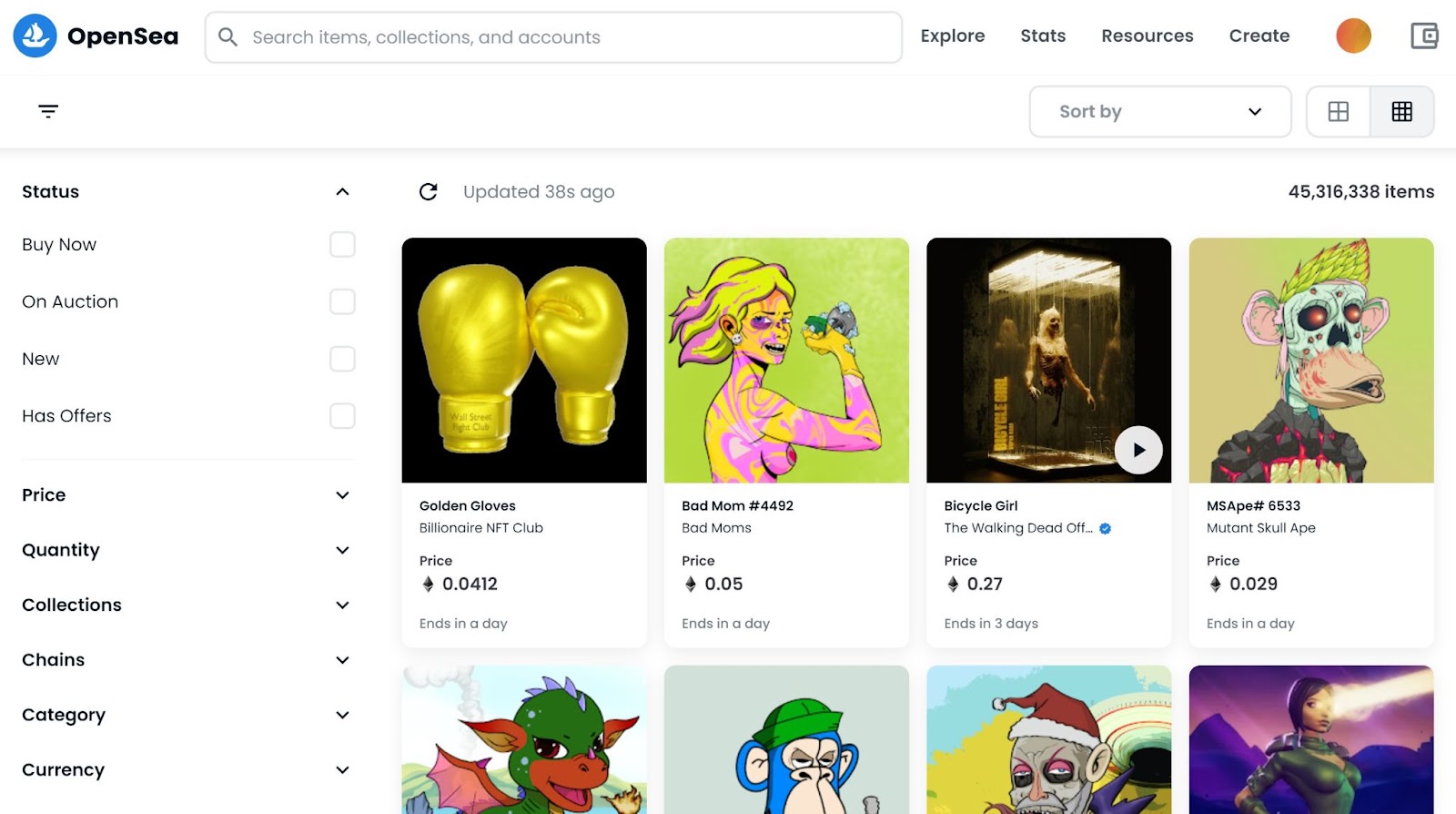Open the Billionaire NFT Club collection link
The image size is (1456, 814).
(481, 528)
